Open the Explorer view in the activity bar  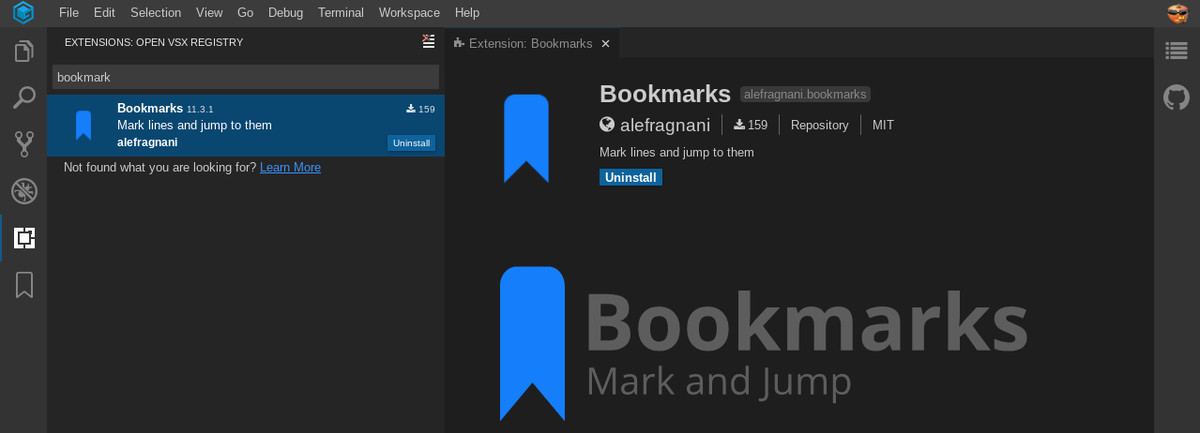click(x=24, y=51)
